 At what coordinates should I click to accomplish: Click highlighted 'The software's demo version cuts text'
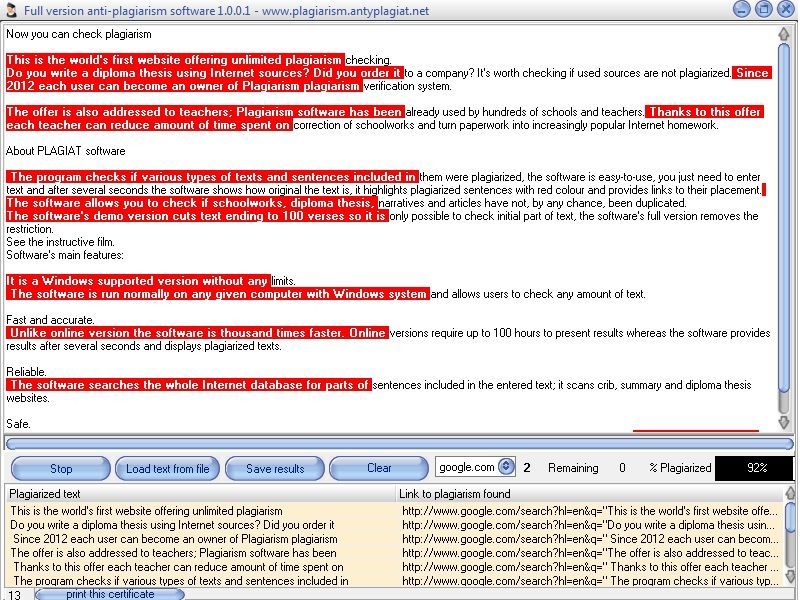[197, 216]
